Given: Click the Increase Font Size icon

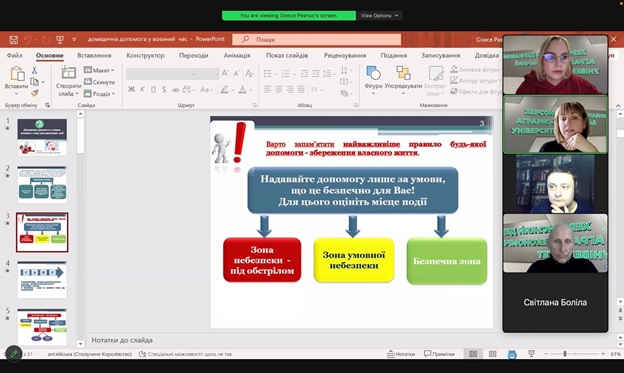Looking at the screenshot, I should 225,73.
